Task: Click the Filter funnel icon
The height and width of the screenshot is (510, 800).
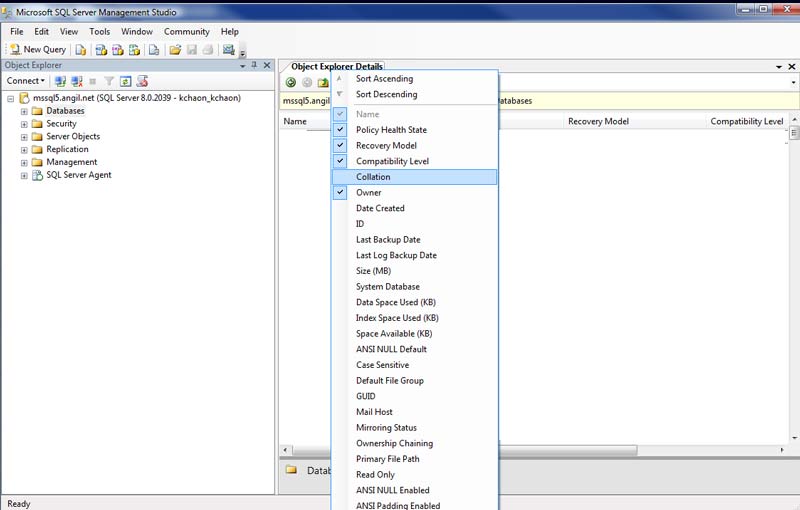Action: click(109, 81)
